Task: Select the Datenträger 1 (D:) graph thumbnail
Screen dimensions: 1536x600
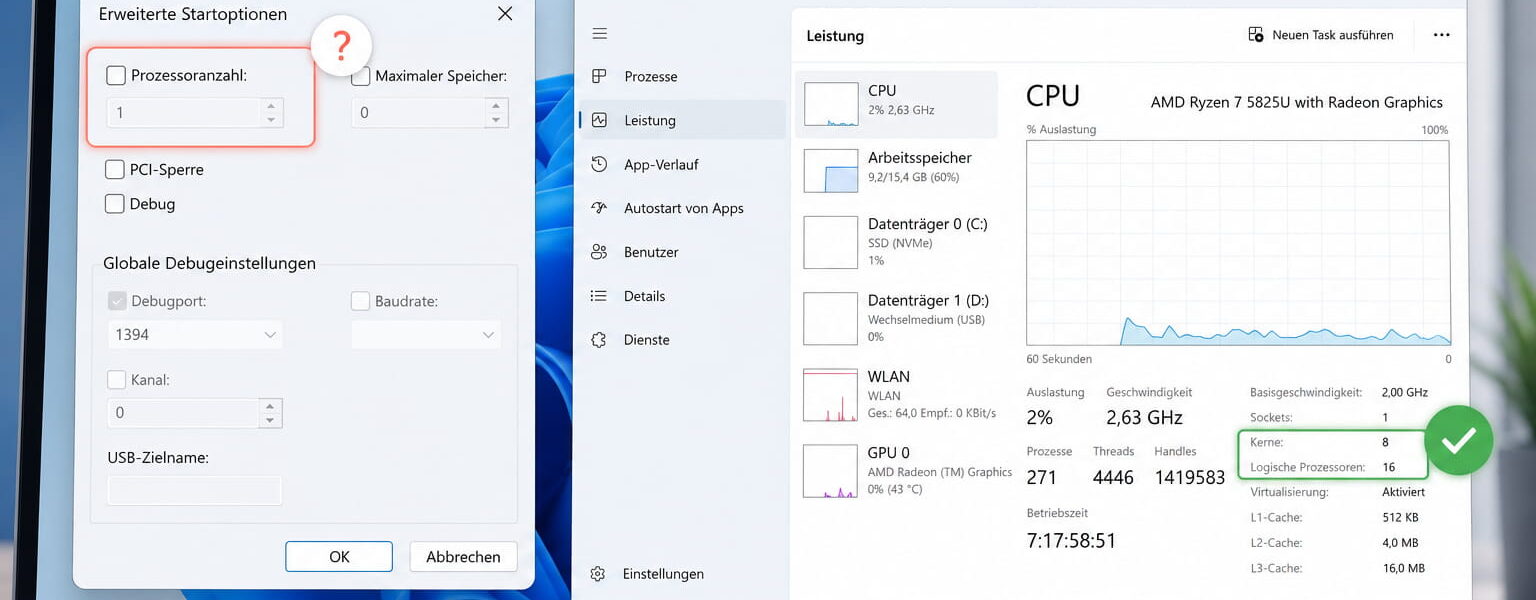Action: [831, 318]
